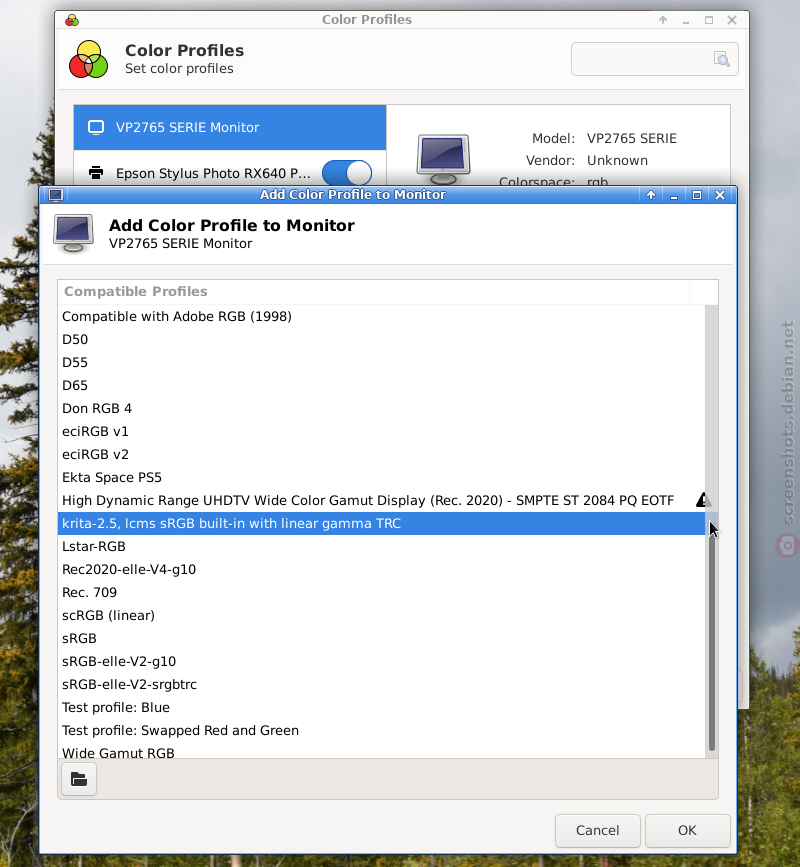Image resolution: width=800 pixels, height=867 pixels.
Task: Click the printer icon beside Epson Stylus Photo
Action: point(96,173)
